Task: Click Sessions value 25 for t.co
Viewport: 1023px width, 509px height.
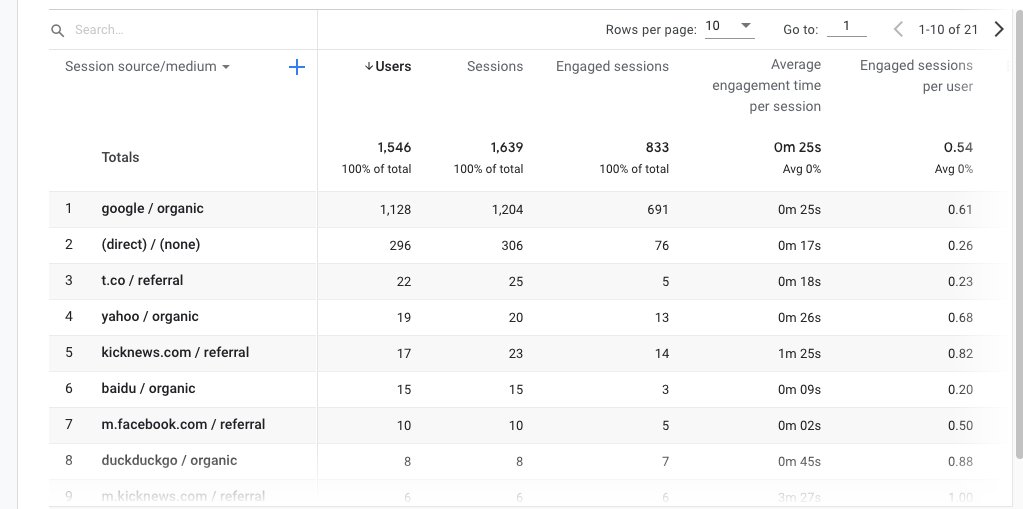Action: coord(515,282)
